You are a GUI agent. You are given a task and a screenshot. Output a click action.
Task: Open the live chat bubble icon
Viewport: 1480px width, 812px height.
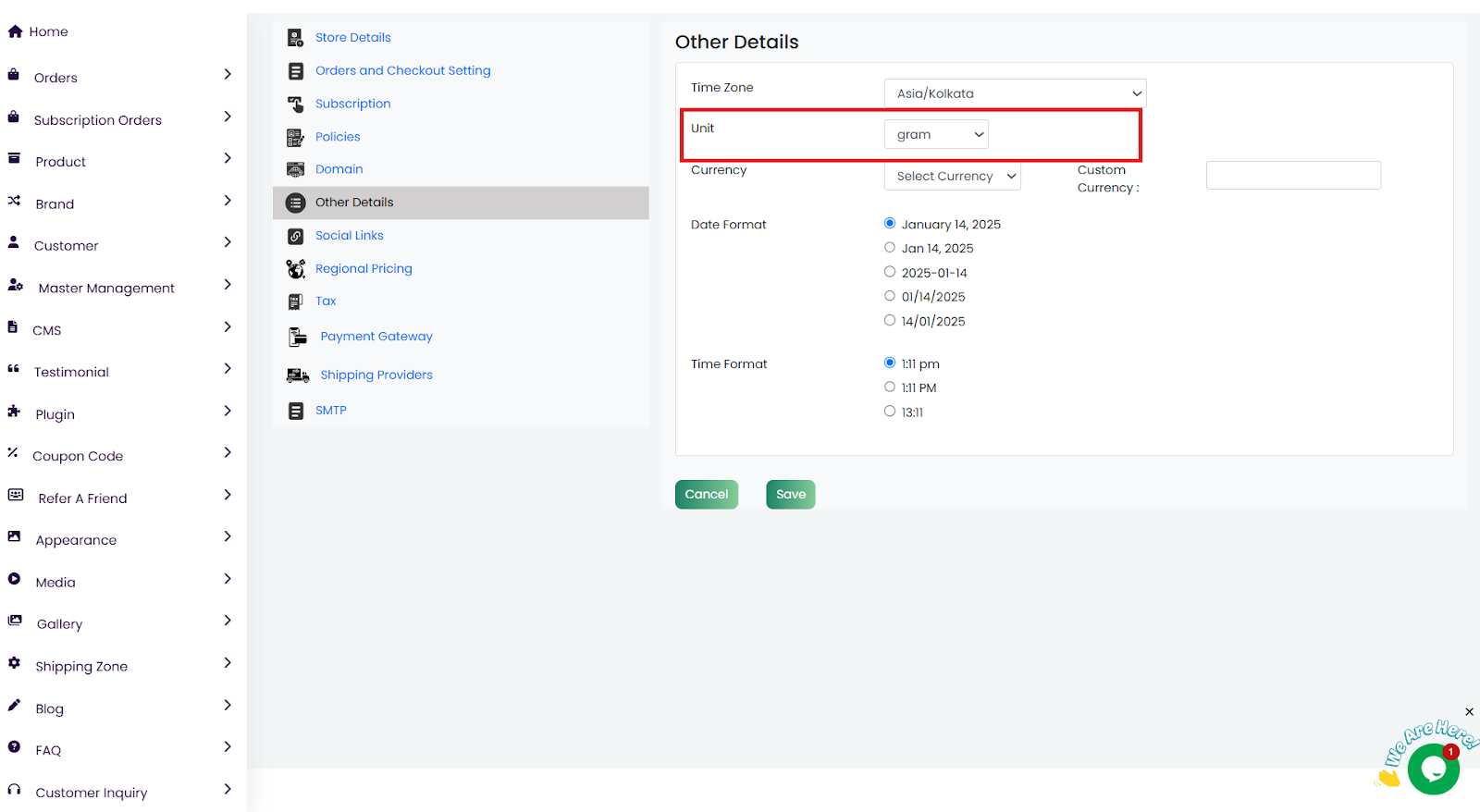1433,769
